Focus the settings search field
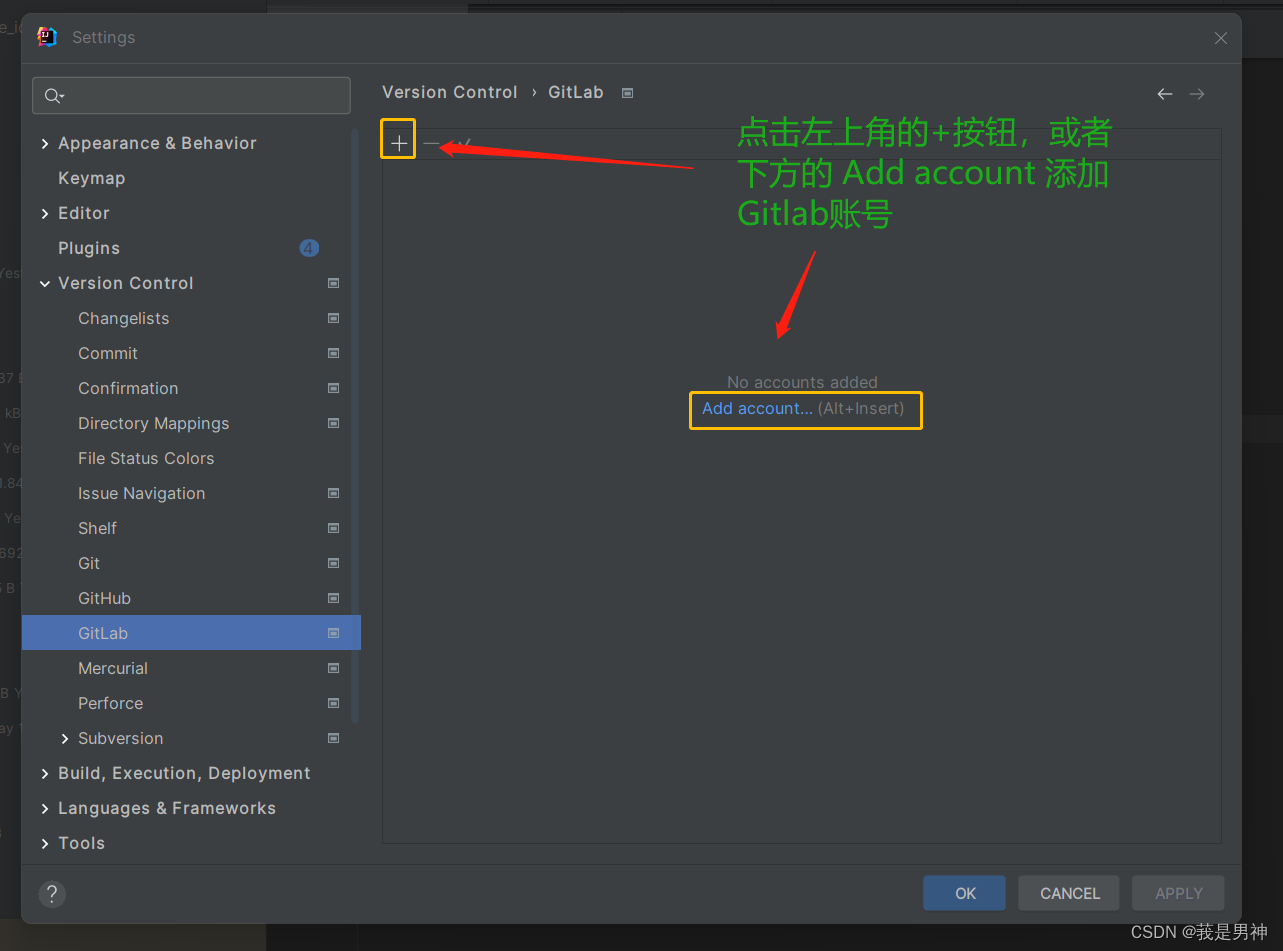The height and width of the screenshot is (951, 1283). click(191, 96)
